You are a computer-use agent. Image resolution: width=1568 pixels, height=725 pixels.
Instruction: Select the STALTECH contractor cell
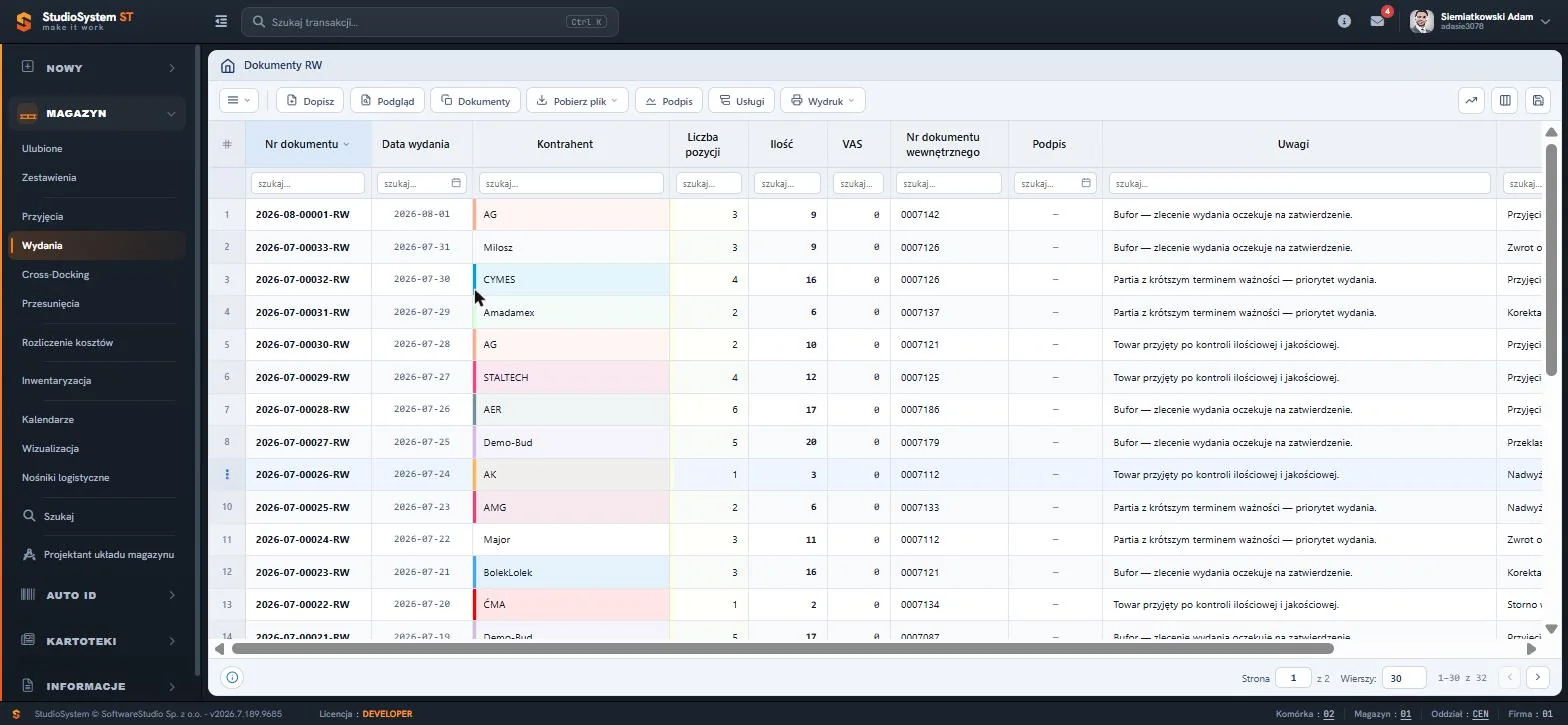pyautogui.click(x=571, y=378)
